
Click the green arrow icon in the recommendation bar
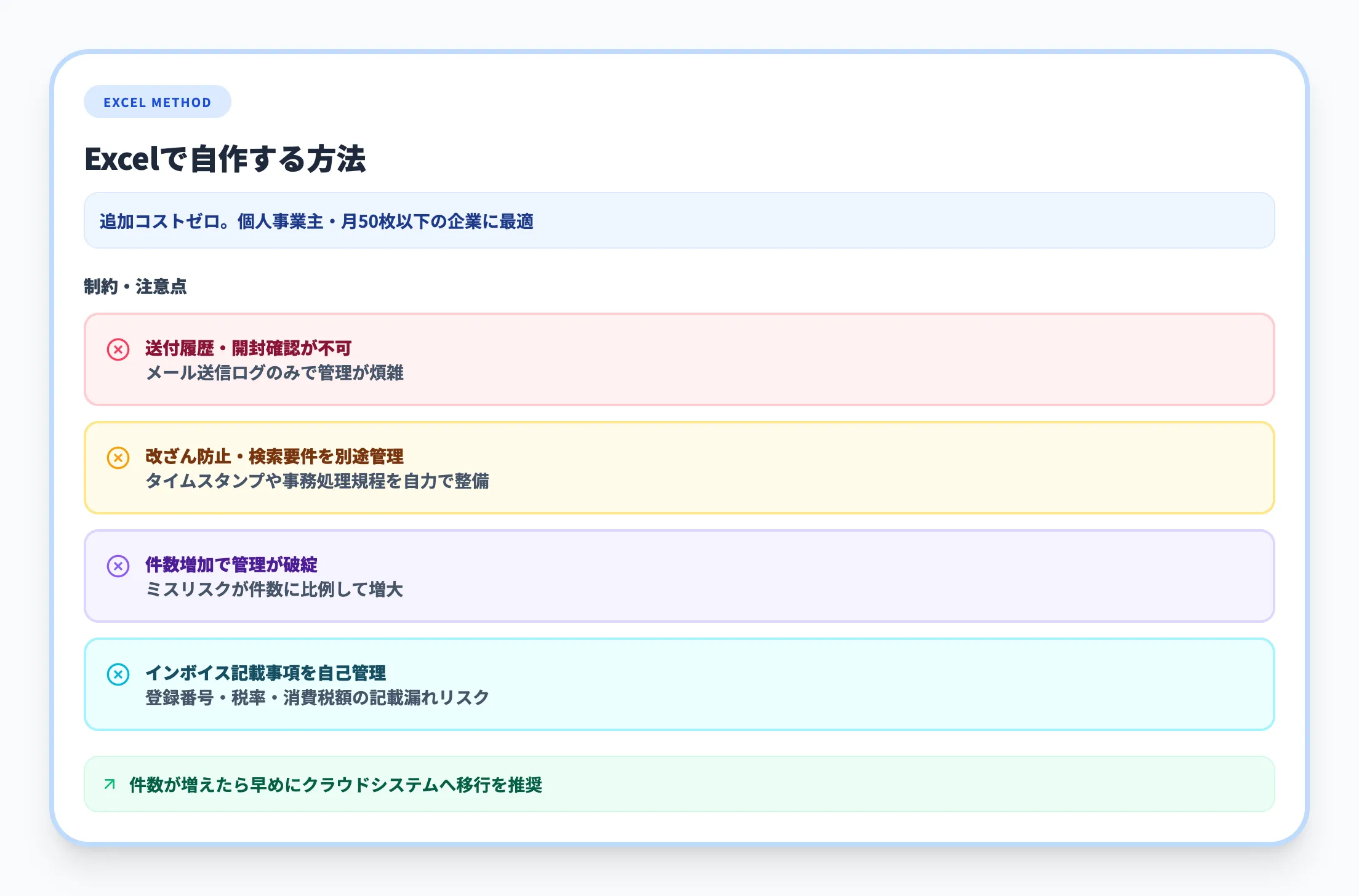pyautogui.click(x=108, y=785)
